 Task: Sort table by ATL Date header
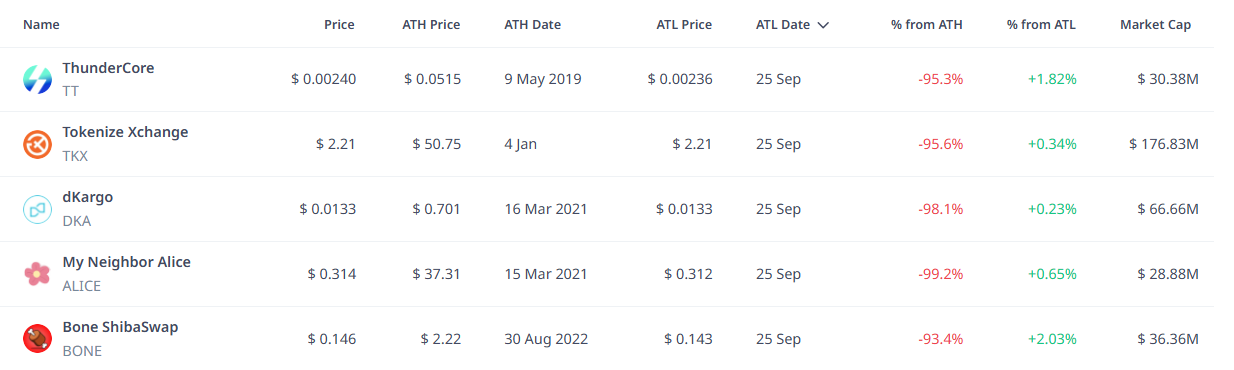(x=783, y=25)
